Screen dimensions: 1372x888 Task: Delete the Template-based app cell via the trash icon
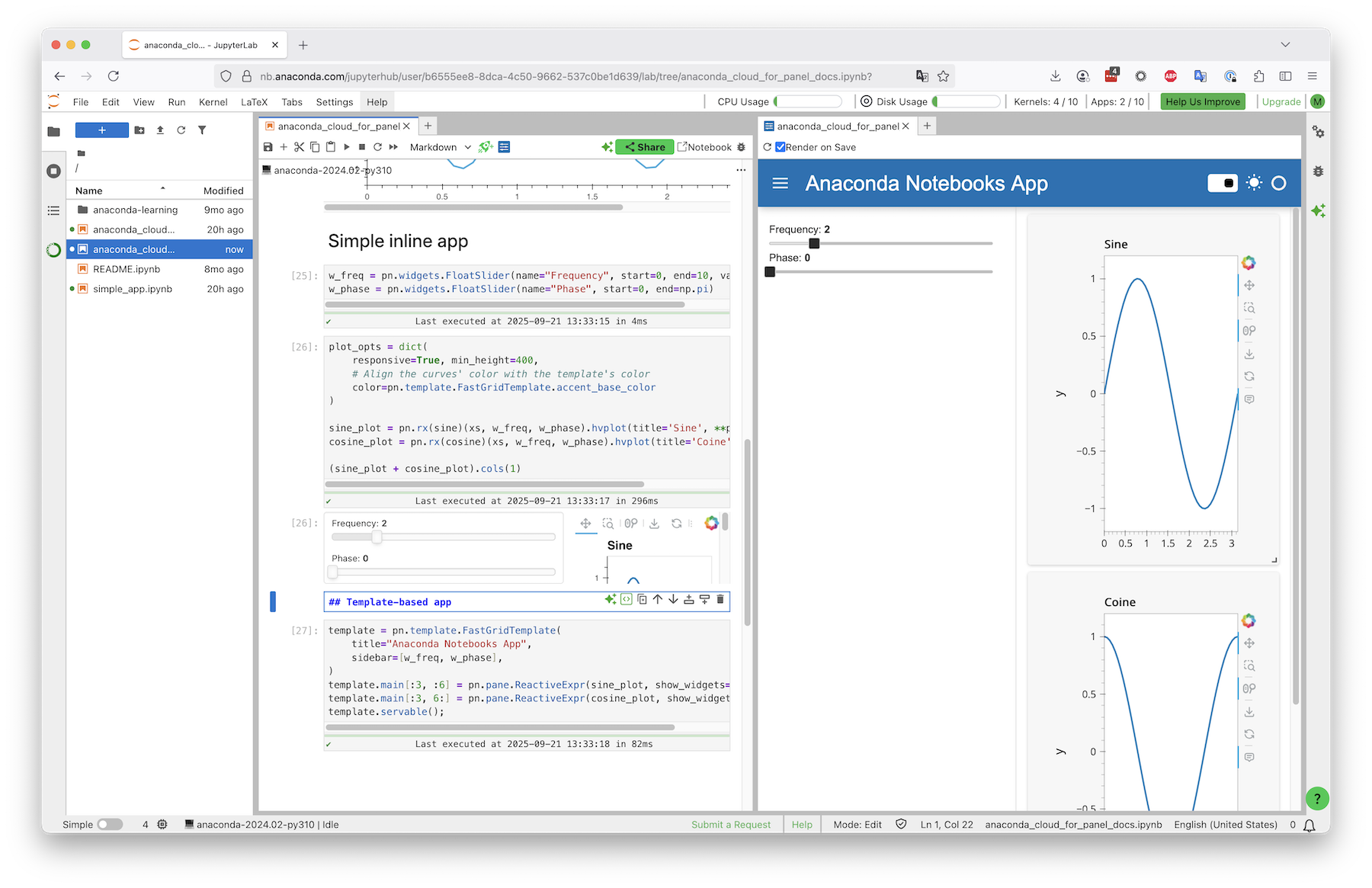click(720, 600)
